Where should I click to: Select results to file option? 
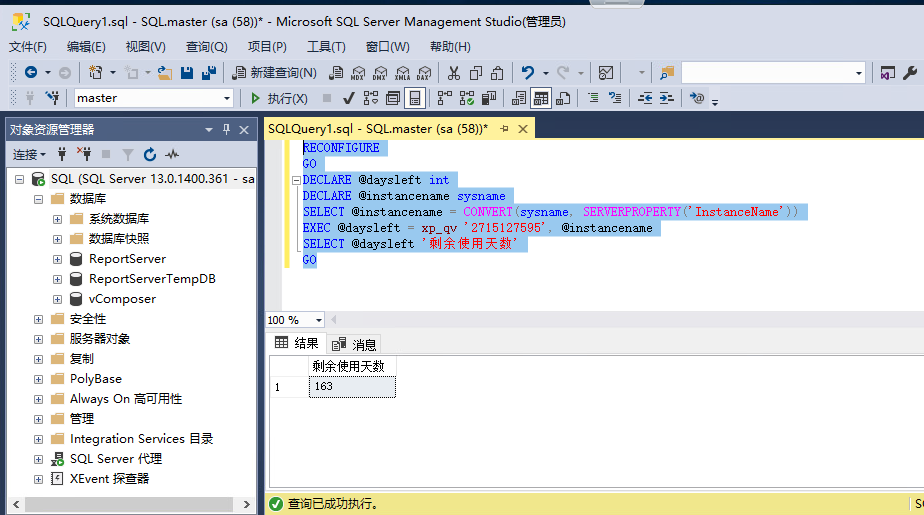563,98
